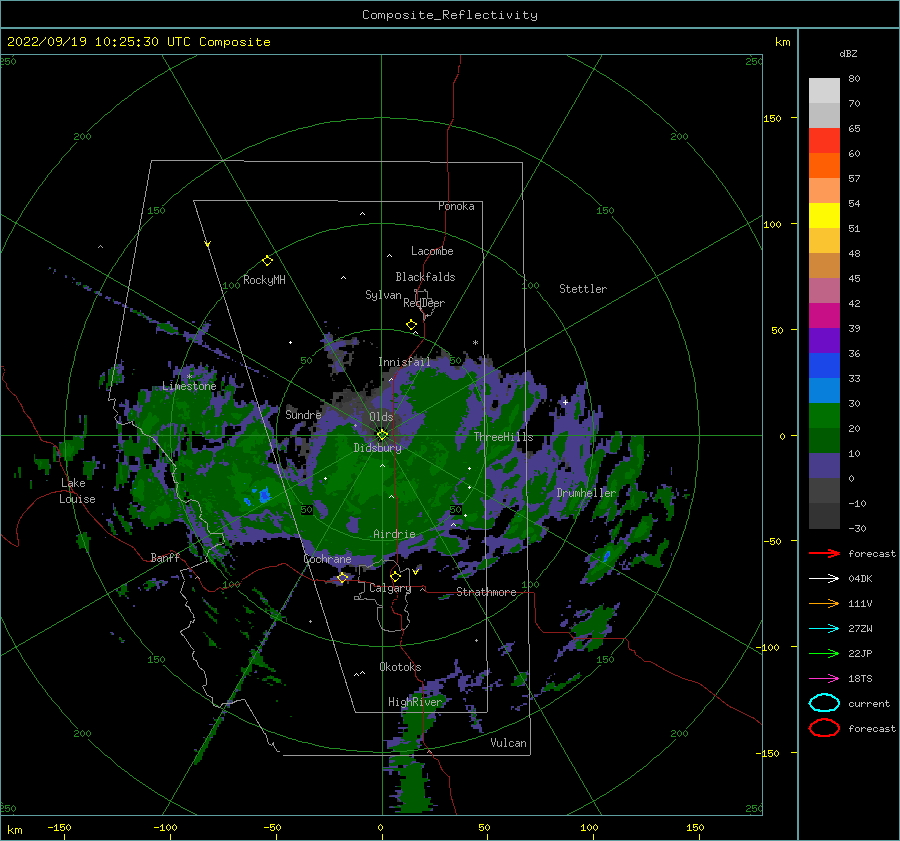Click the RockyMH label
The image size is (900, 841).
coord(264,280)
